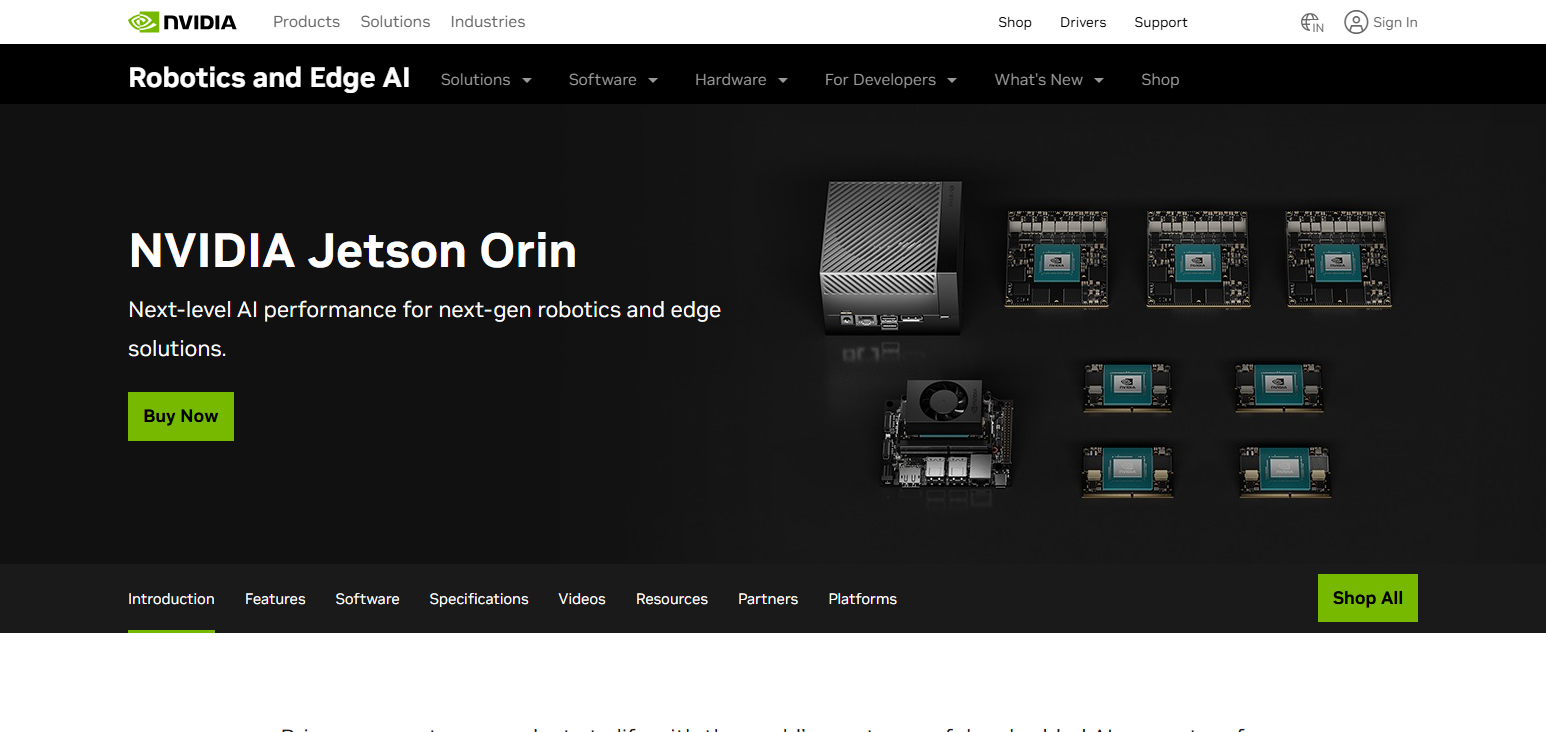
Task: Click the NVIDIA Jetson Orin headline
Action: pos(353,250)
